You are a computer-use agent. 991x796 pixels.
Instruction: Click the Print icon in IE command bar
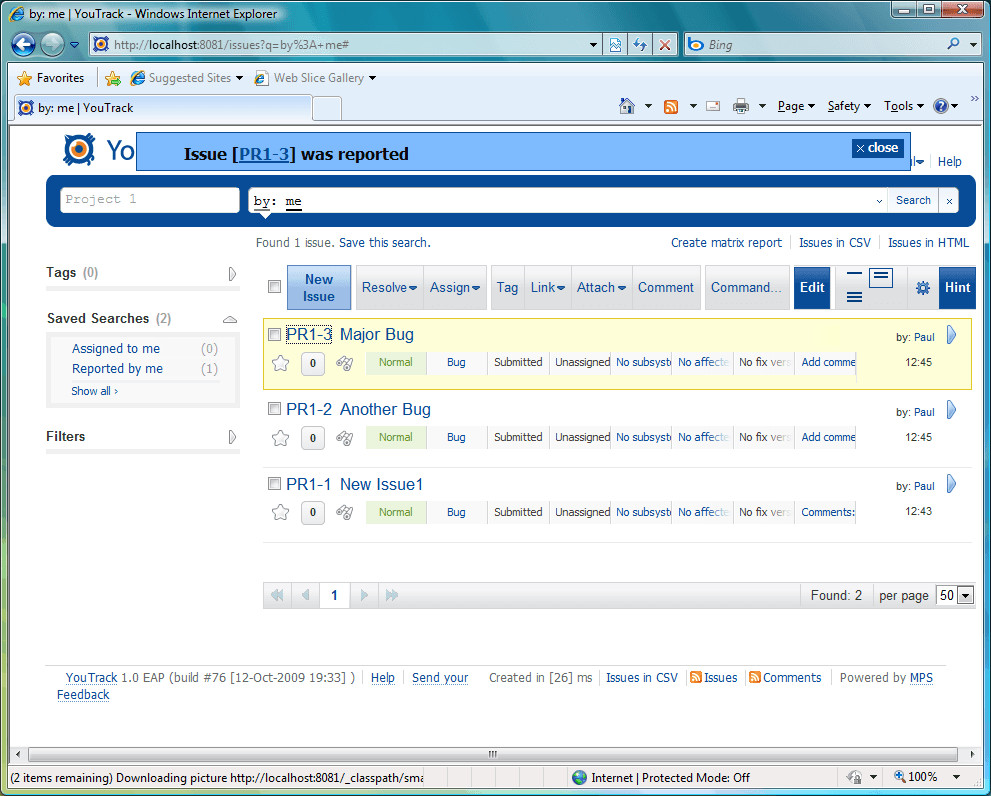pyautogui.click(x=741, y=106)
